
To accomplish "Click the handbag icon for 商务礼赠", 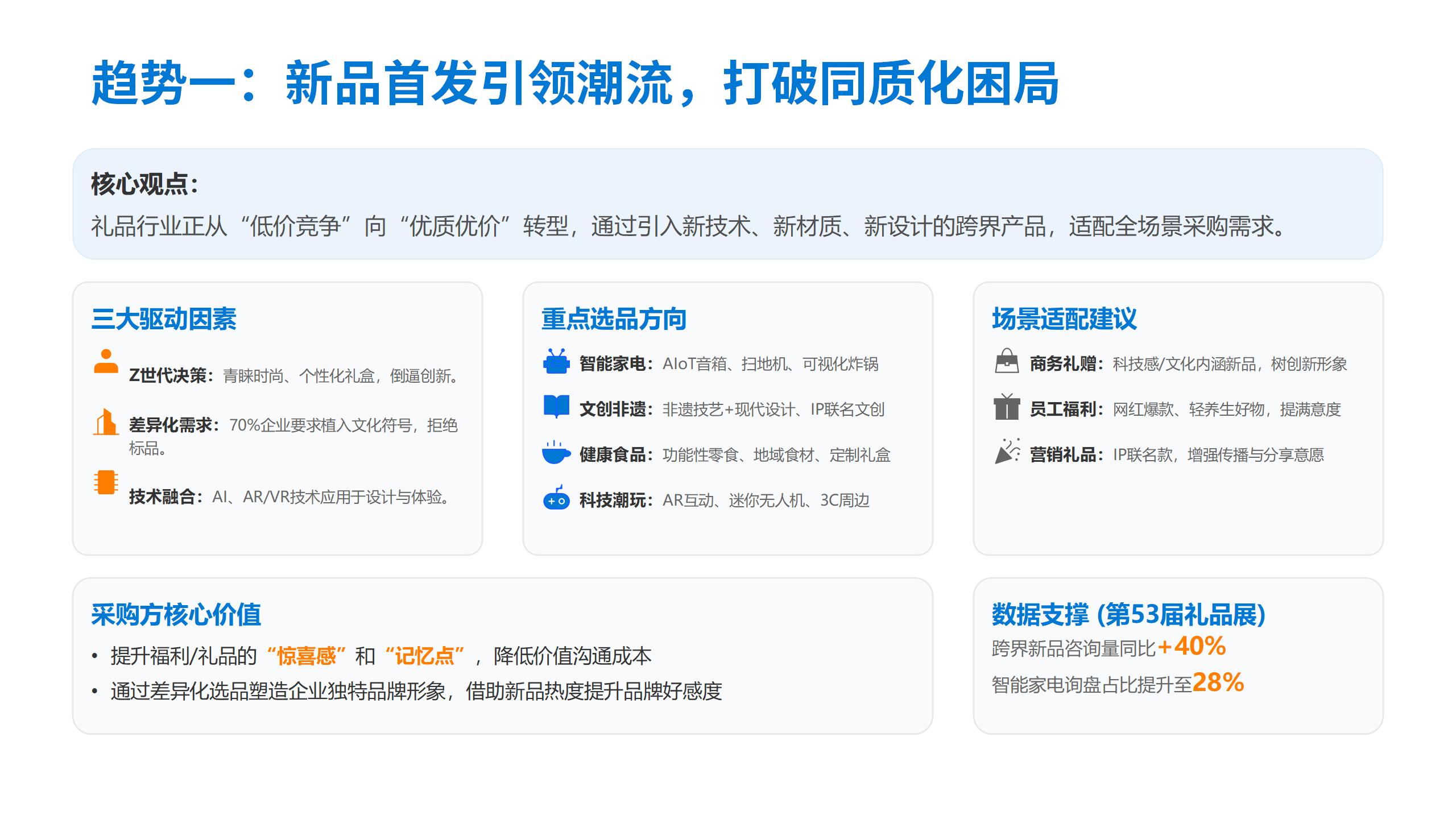I will (x=1007, y=361).
